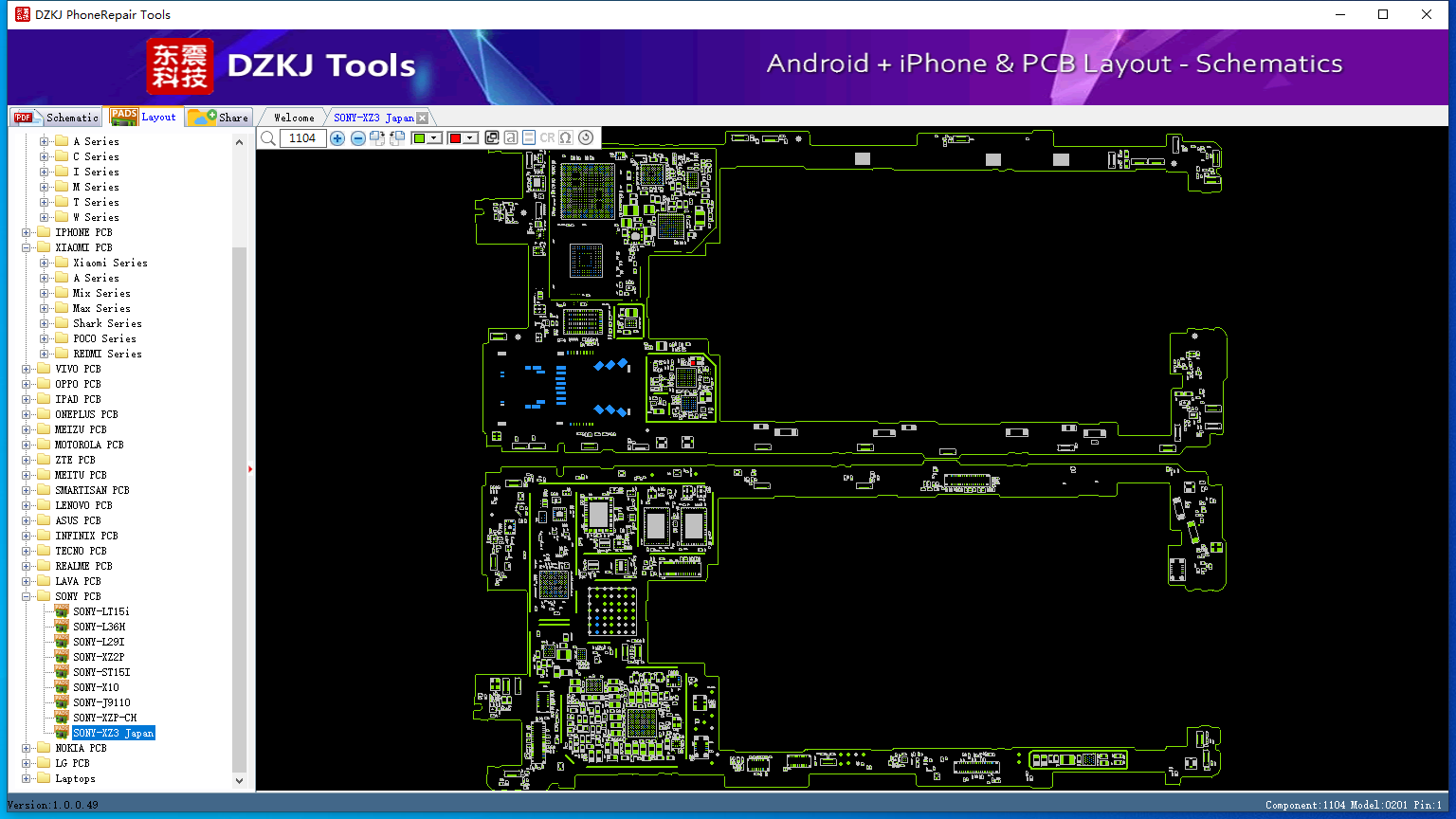The height and width of the screenshot is (819, 1456).
Task: Rotate the board counter-clockwise using the toolbar icon
Action: [x=397, y=138]
